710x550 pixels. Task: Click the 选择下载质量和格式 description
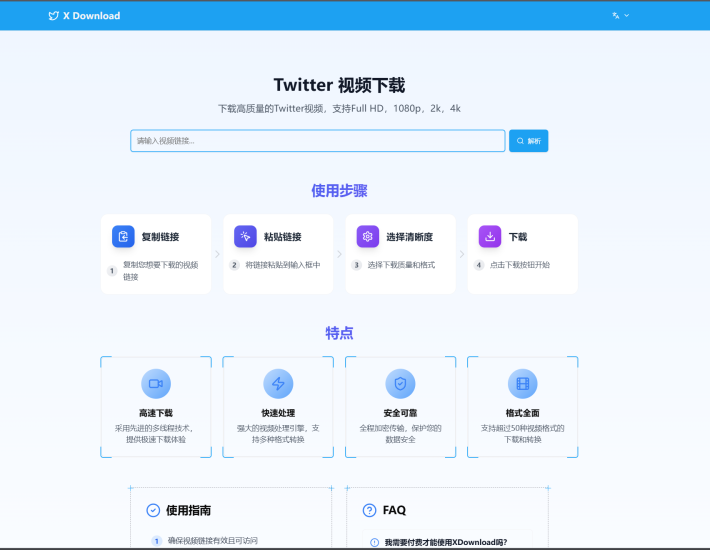(x=401, y=265)
